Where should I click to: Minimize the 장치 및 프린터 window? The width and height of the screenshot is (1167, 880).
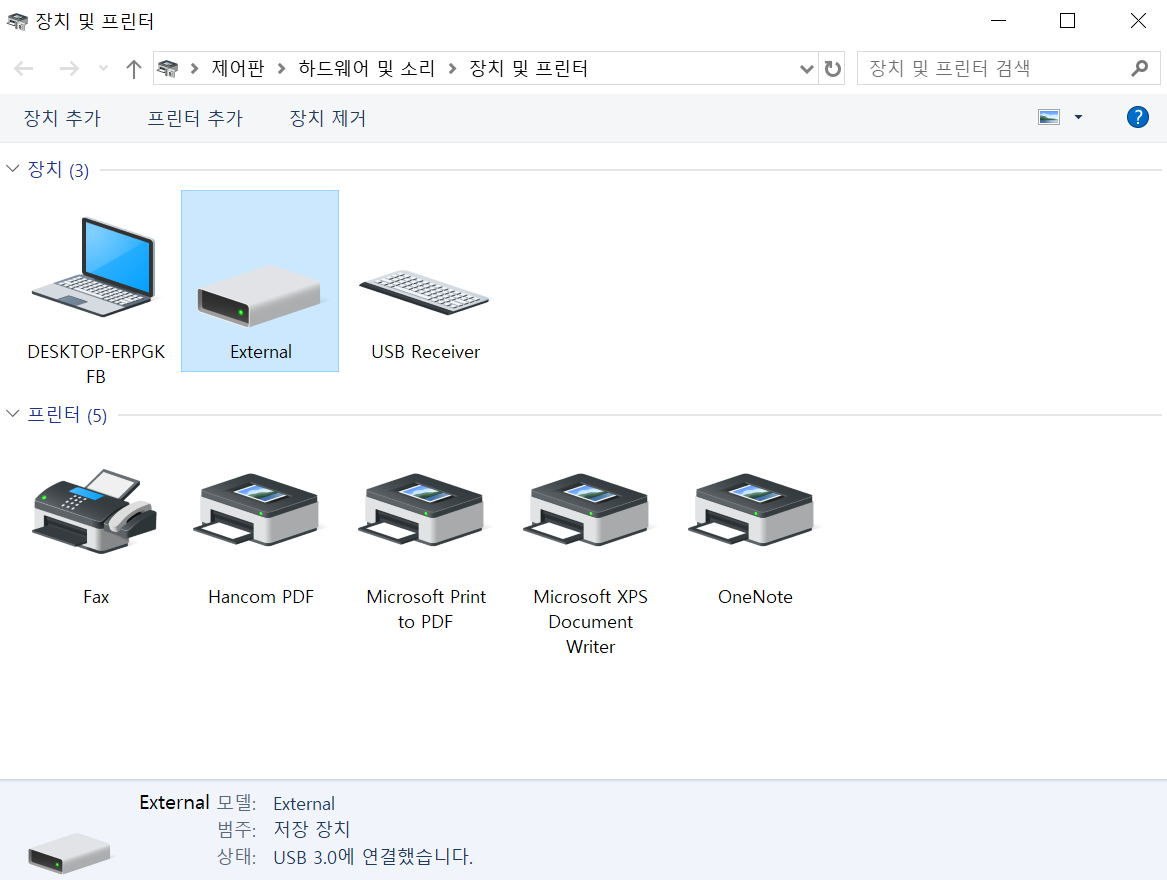pyautogui.click(x=999, y=21)
